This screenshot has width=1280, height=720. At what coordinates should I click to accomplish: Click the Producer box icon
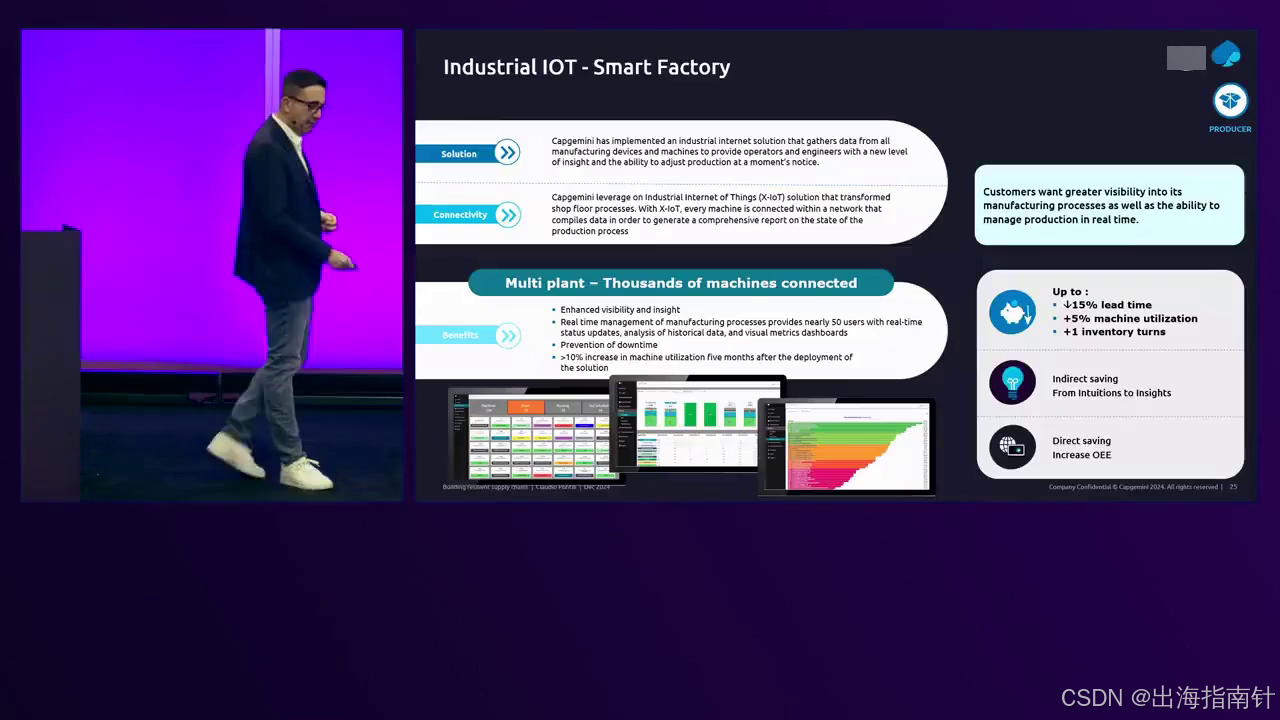tap(1230, 101)
